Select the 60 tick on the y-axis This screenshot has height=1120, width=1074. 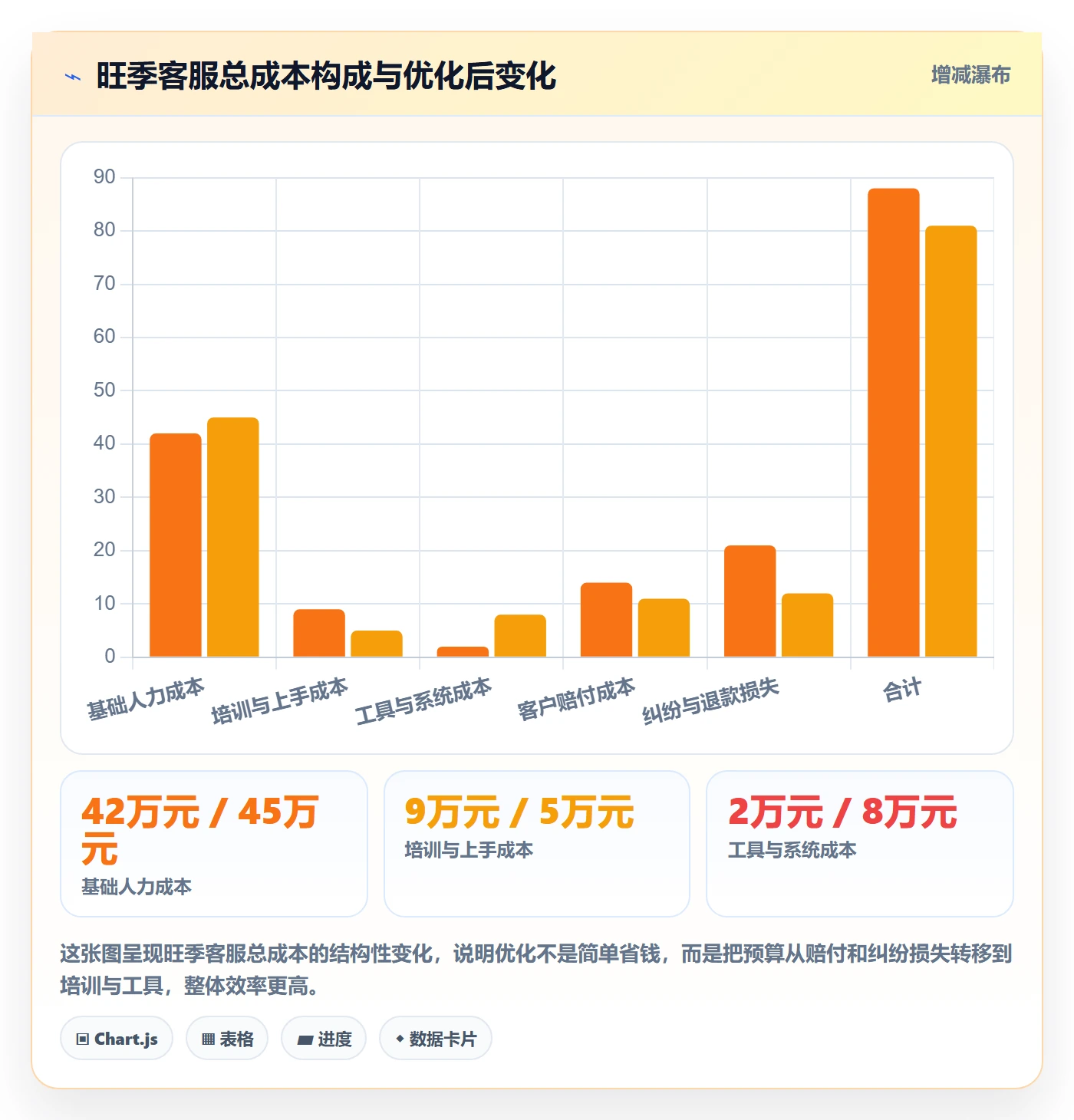104,337
